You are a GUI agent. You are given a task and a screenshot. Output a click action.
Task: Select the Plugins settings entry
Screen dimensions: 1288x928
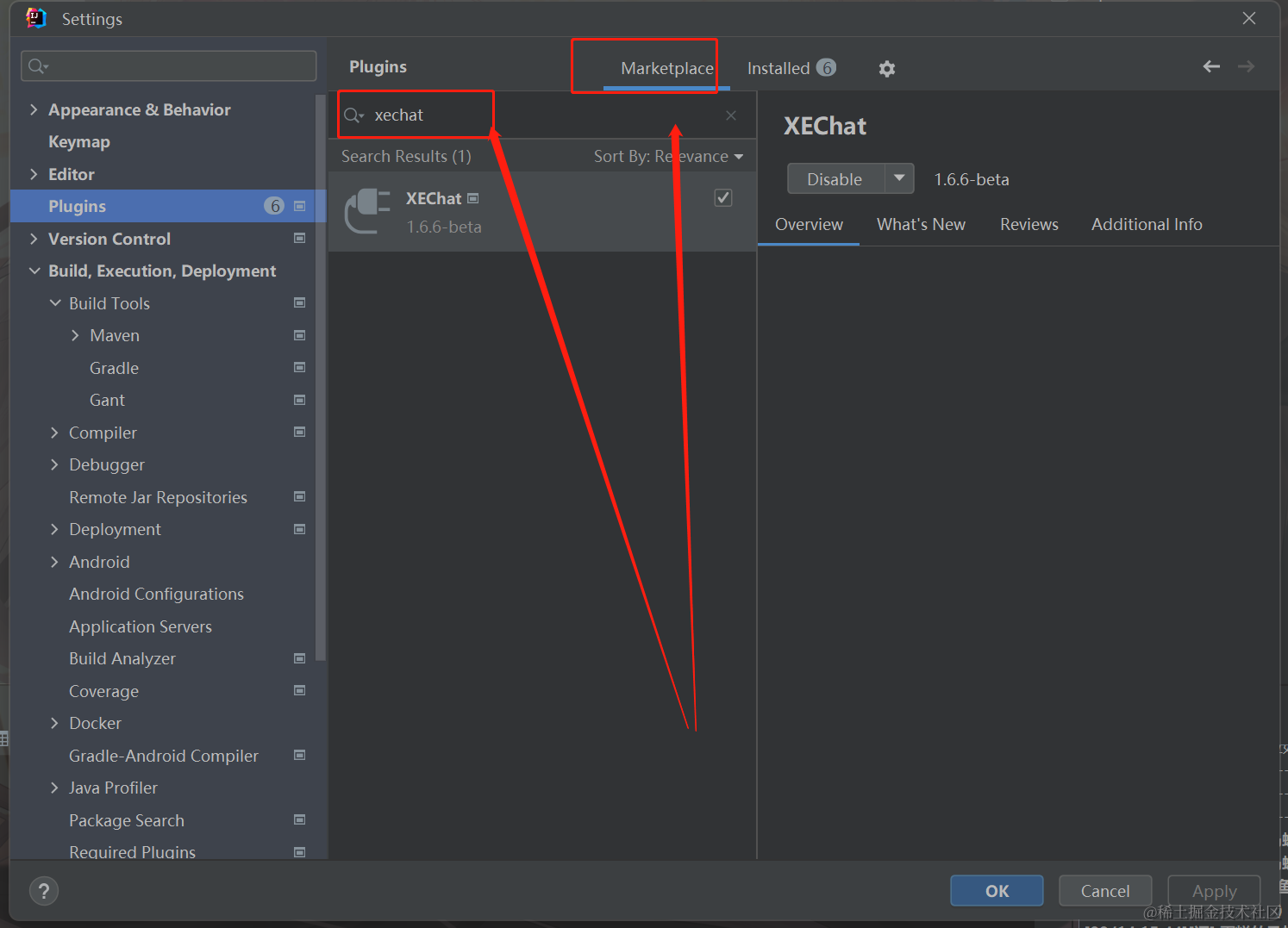168,206
